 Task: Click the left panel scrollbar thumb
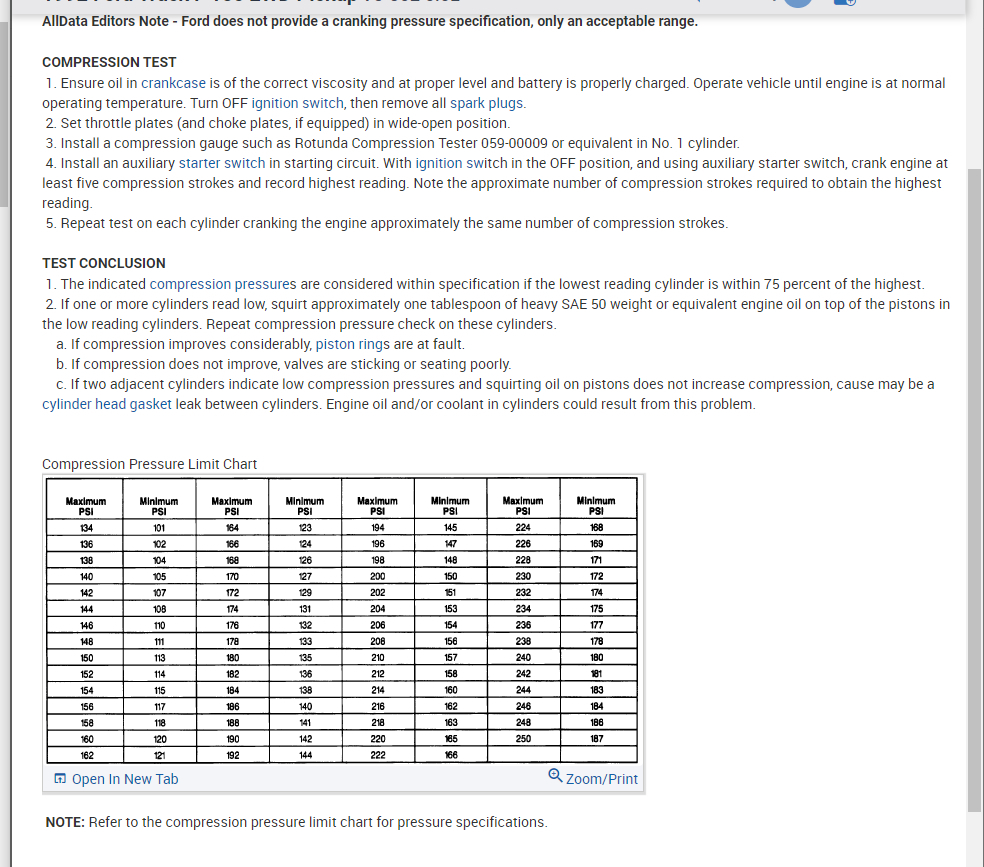(3, 114)
